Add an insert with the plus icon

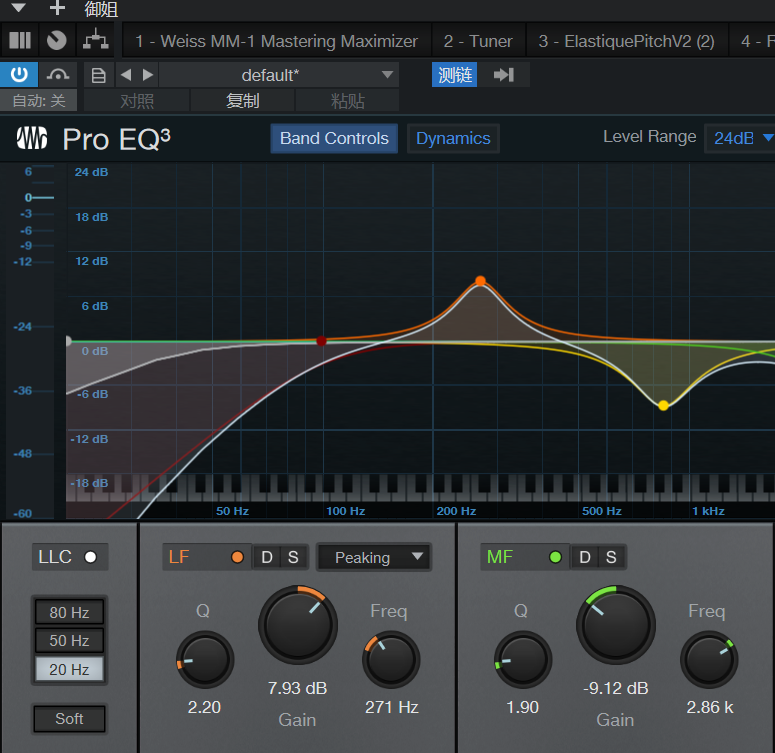click(x=57, y=7)
